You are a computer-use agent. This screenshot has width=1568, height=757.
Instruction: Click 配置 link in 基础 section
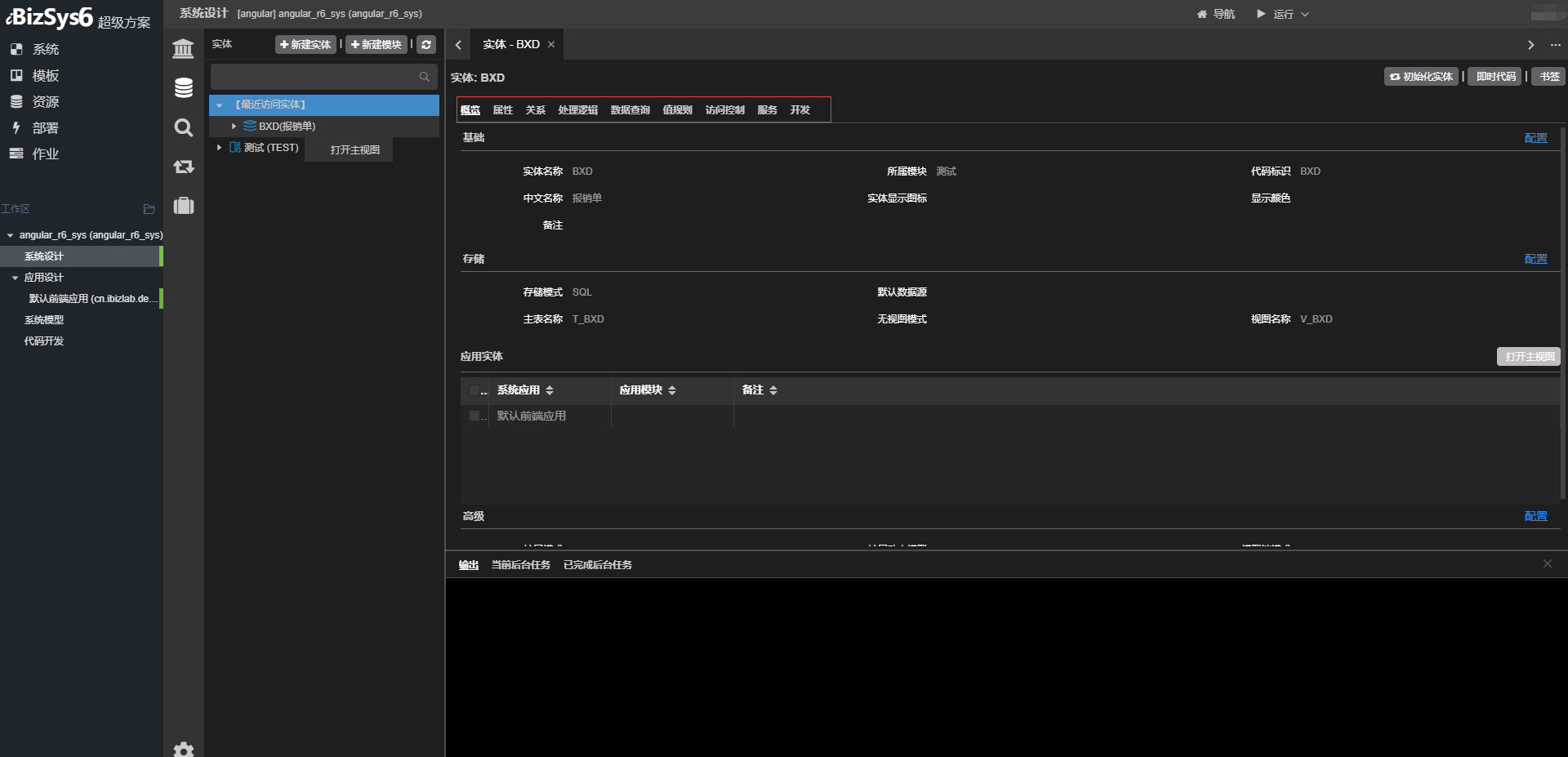tap(1535, 138)
